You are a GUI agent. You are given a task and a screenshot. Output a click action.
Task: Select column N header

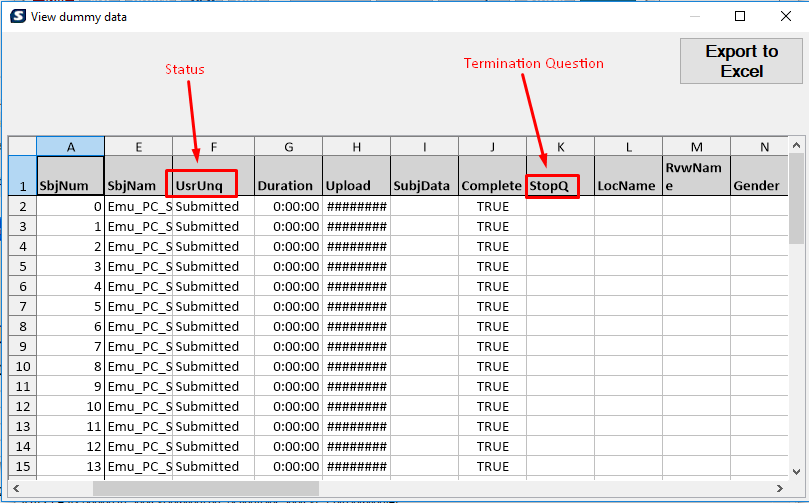pos(759,147)
